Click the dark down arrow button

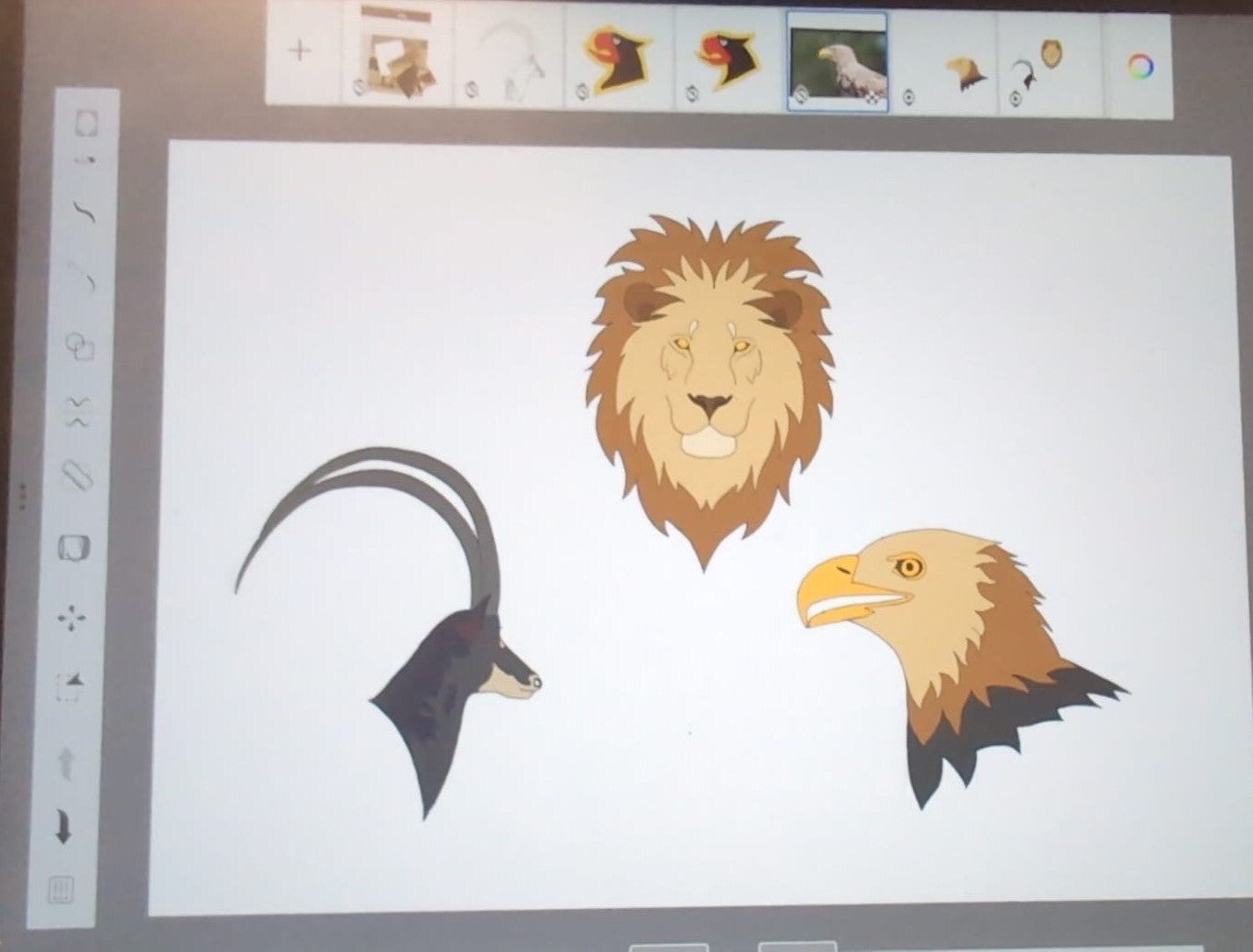[x=63, y=826]
